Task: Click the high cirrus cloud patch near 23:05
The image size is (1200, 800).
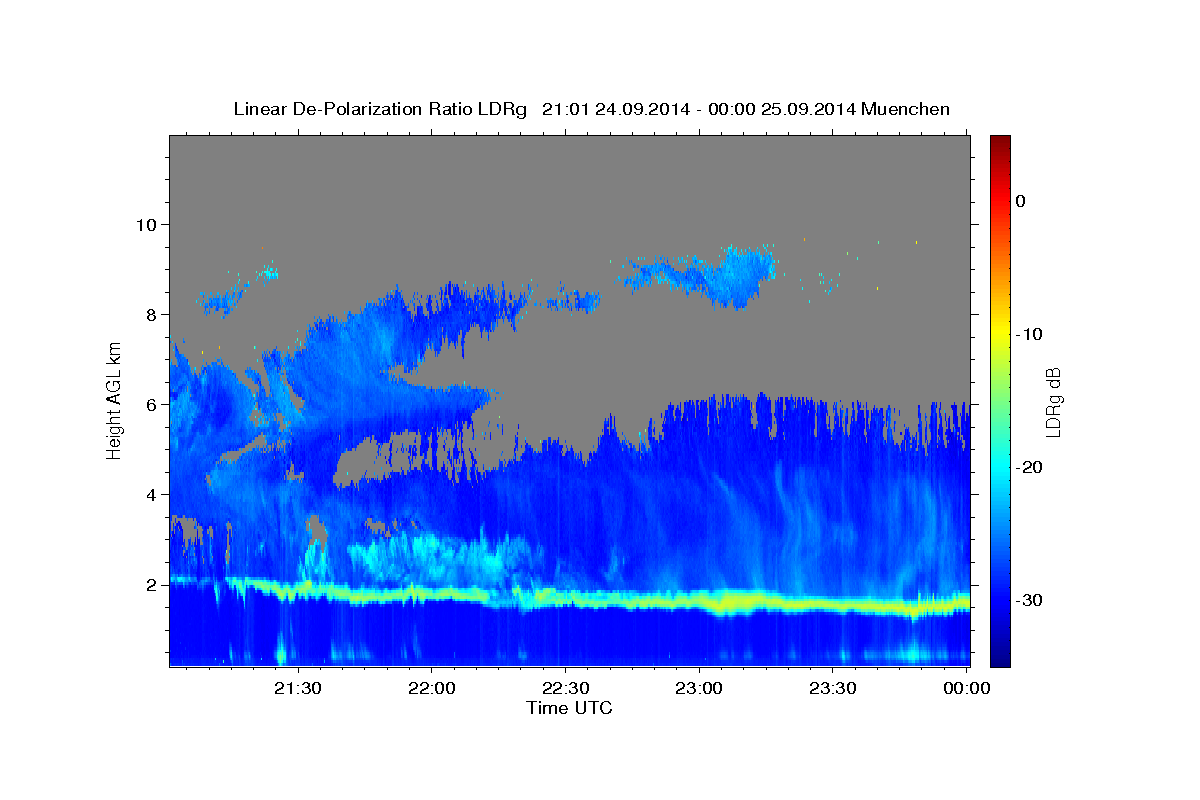Action: (x=735, y=275)
